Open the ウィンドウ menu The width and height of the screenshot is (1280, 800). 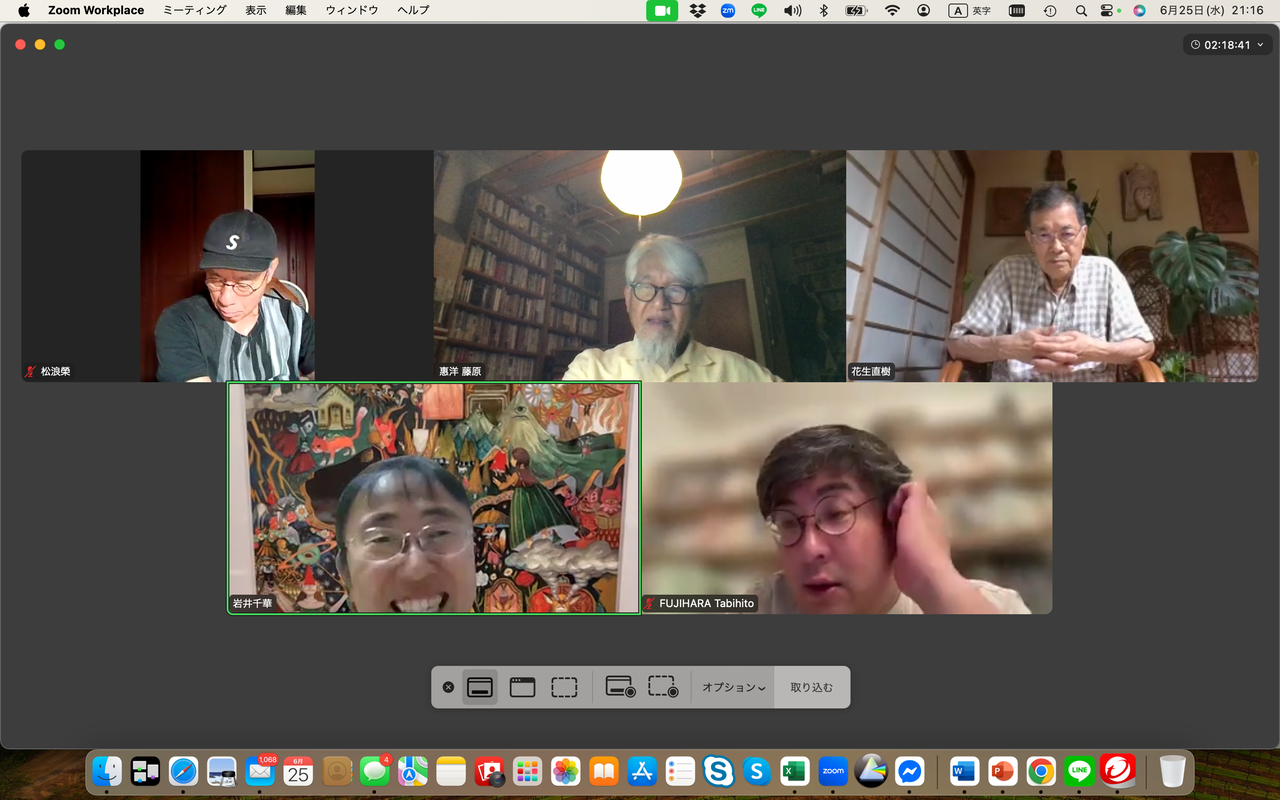[352, 10]
